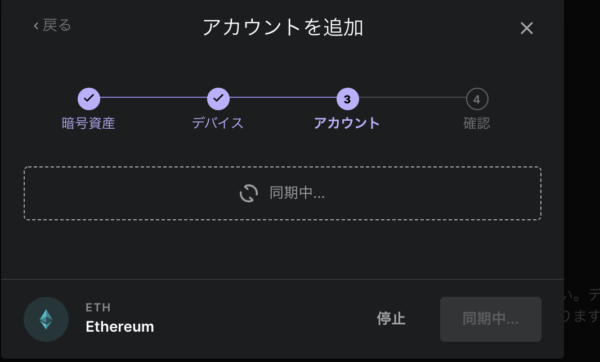Click progress line between デバイス and アカウント
The image size is (600, 362).
click(283, 98)
